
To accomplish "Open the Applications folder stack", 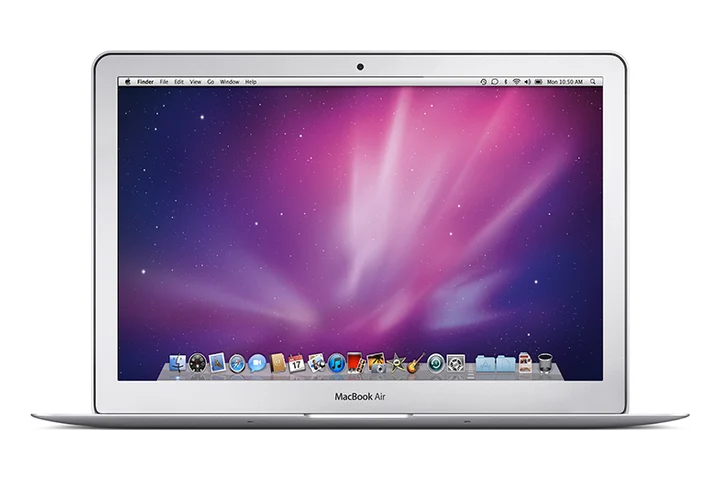I will click(x=485, y=363).
